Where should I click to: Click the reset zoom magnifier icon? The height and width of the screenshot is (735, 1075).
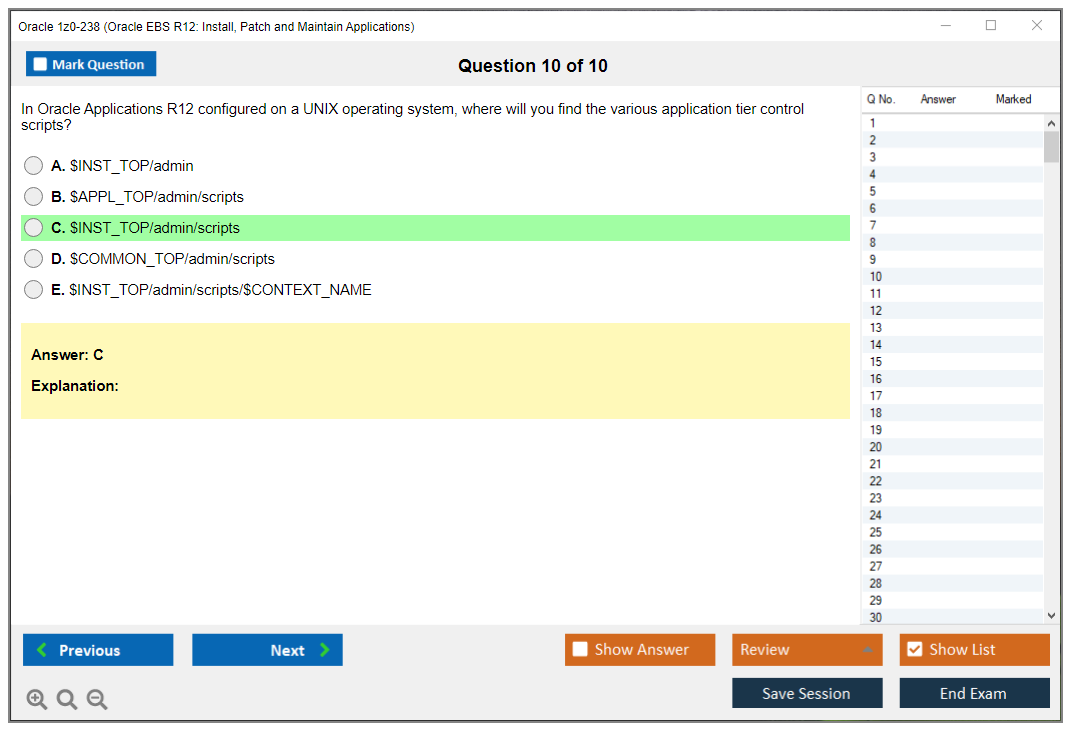(x=67, y=700)
